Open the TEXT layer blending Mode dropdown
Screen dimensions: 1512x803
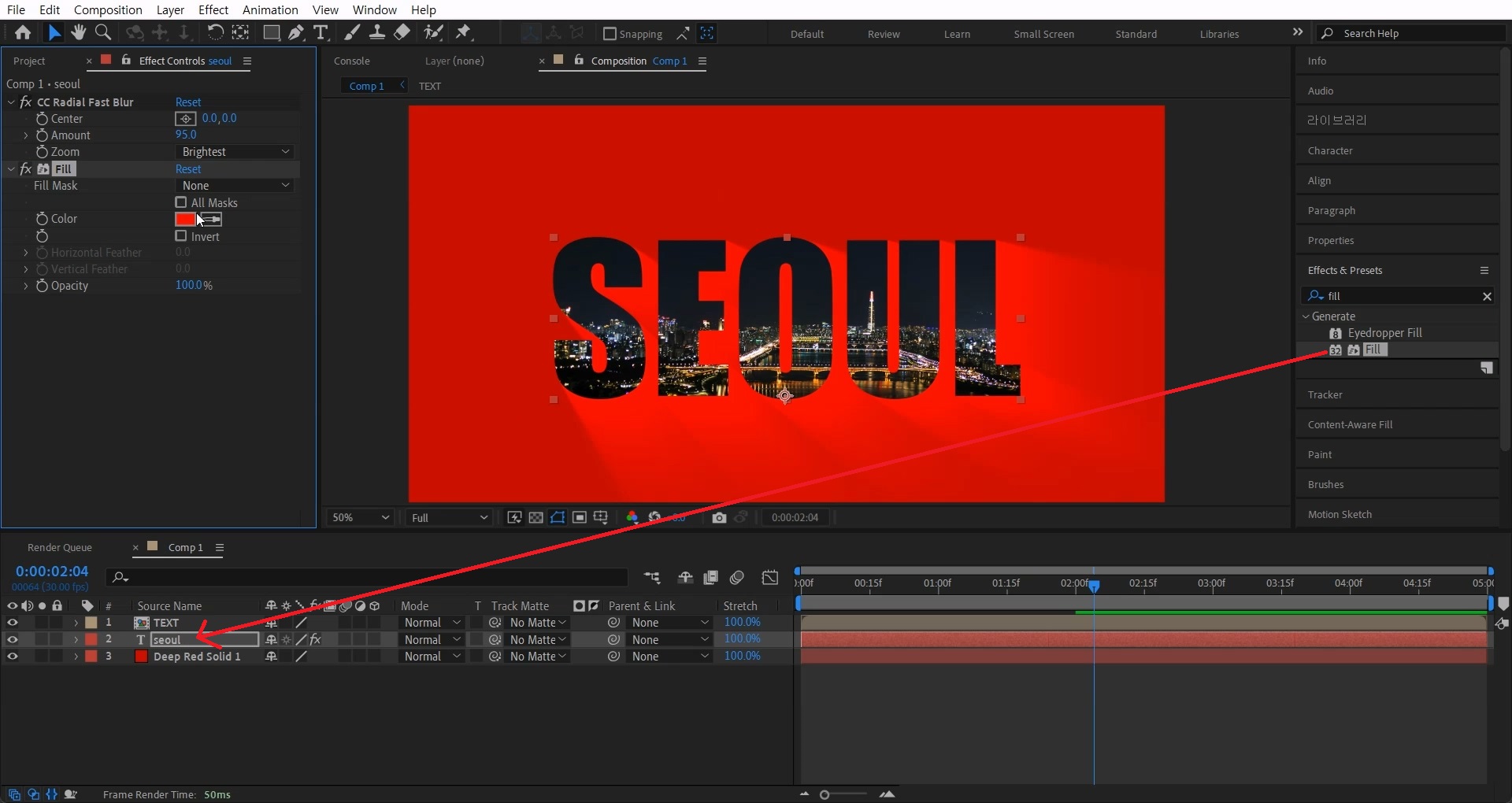432,623
